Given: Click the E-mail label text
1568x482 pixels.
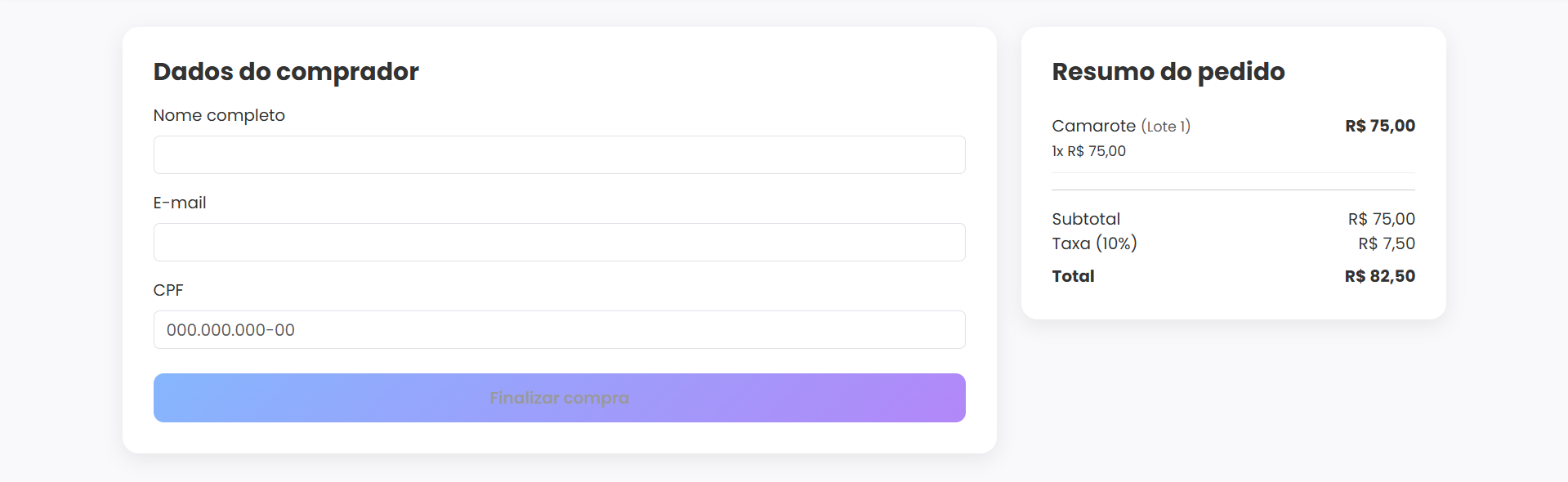Looking at the screenshot, I should [x=180, y=203].
